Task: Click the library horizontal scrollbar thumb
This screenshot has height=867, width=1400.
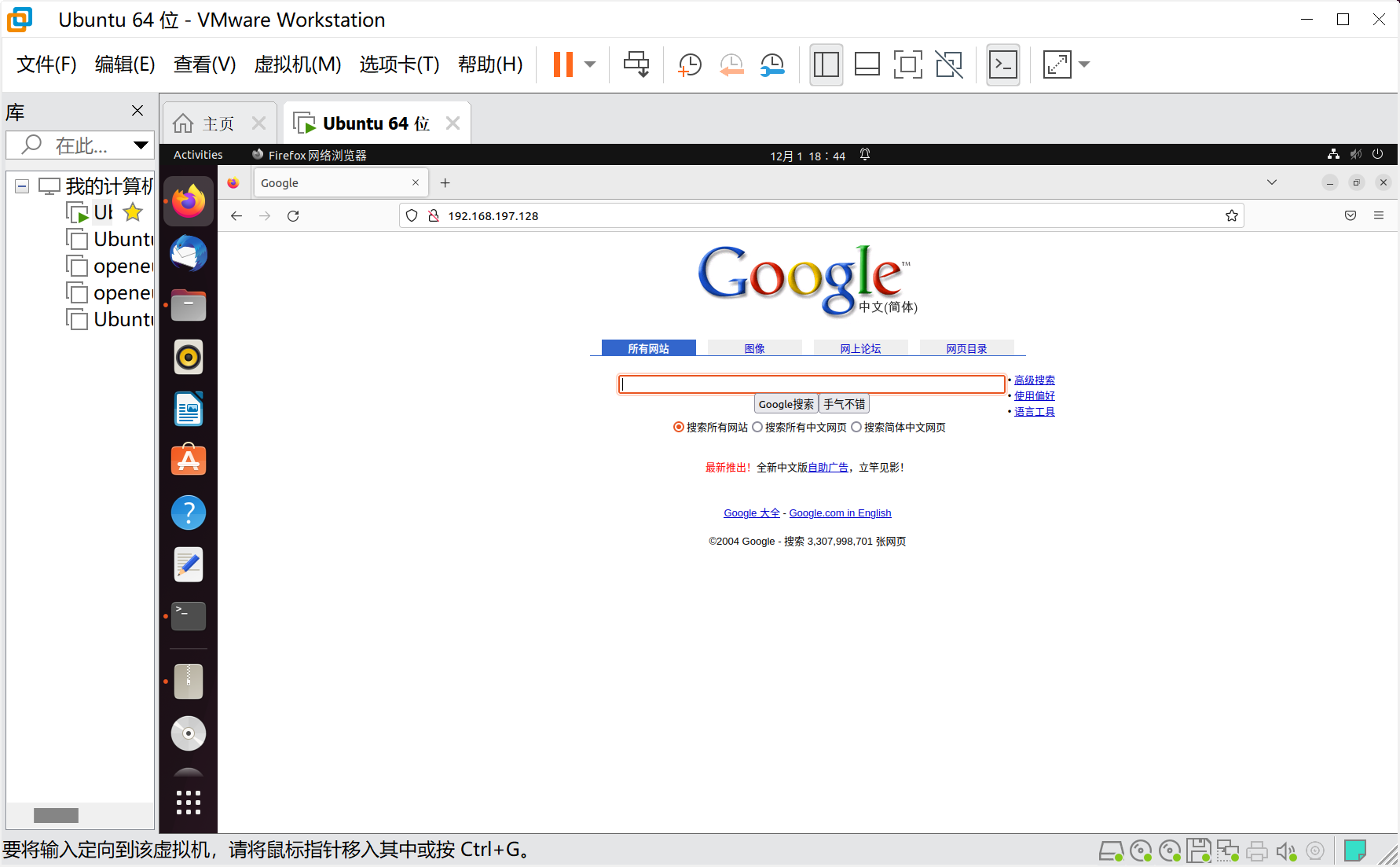Action: 56,815
